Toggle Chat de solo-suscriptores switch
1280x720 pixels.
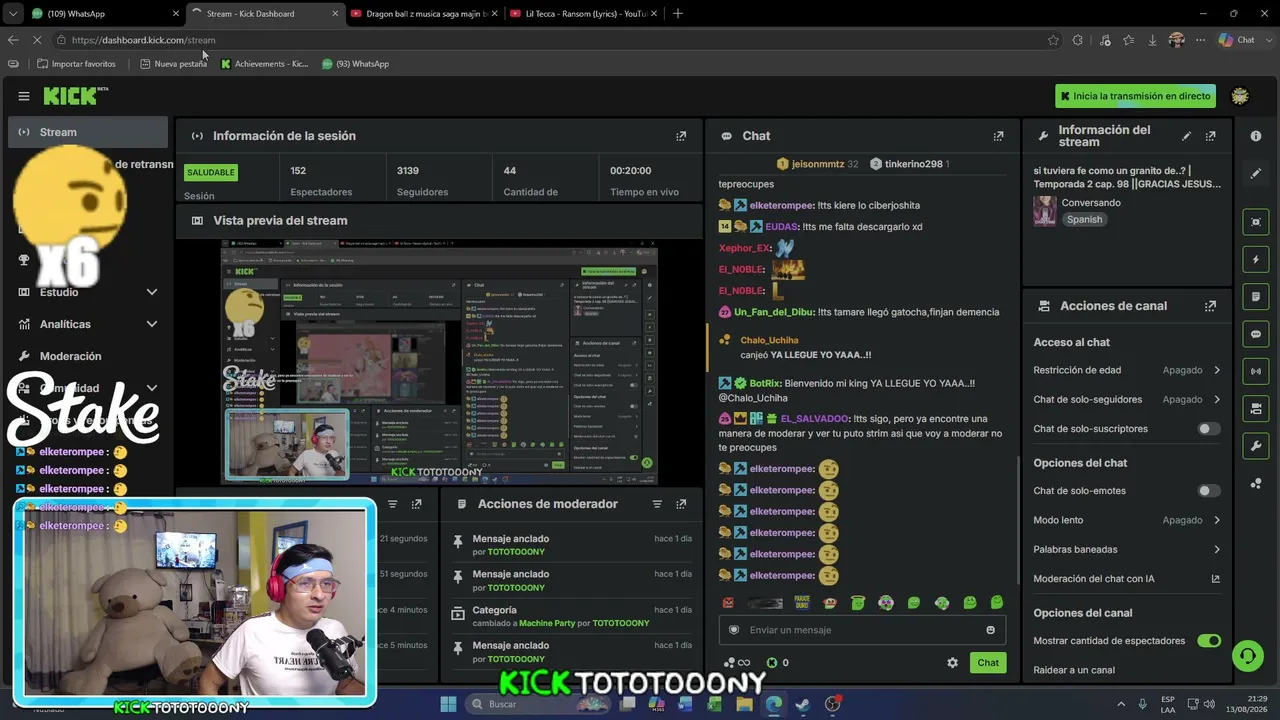1209,429
